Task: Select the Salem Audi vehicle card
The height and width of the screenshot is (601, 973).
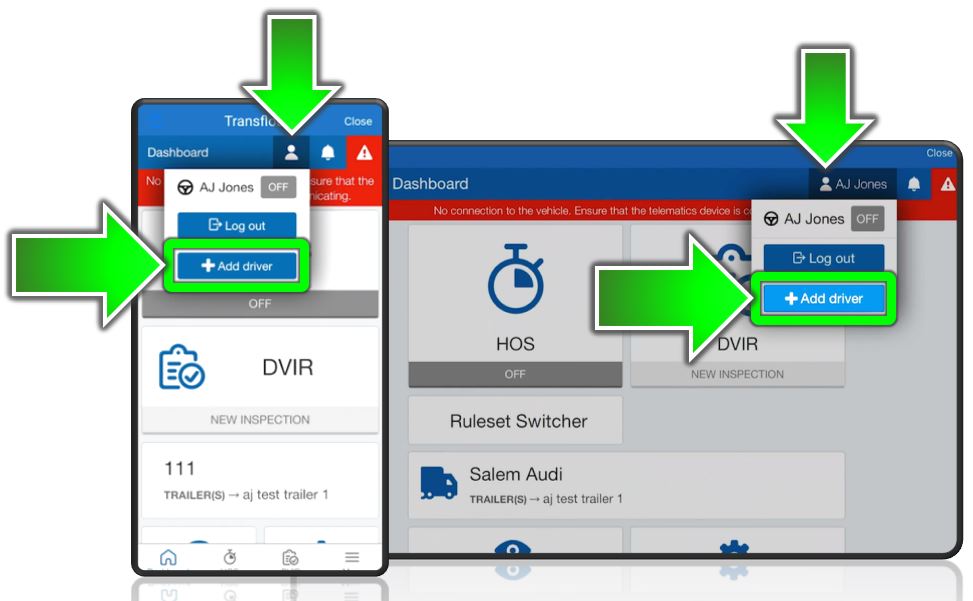Action: (x=626, y=485)
